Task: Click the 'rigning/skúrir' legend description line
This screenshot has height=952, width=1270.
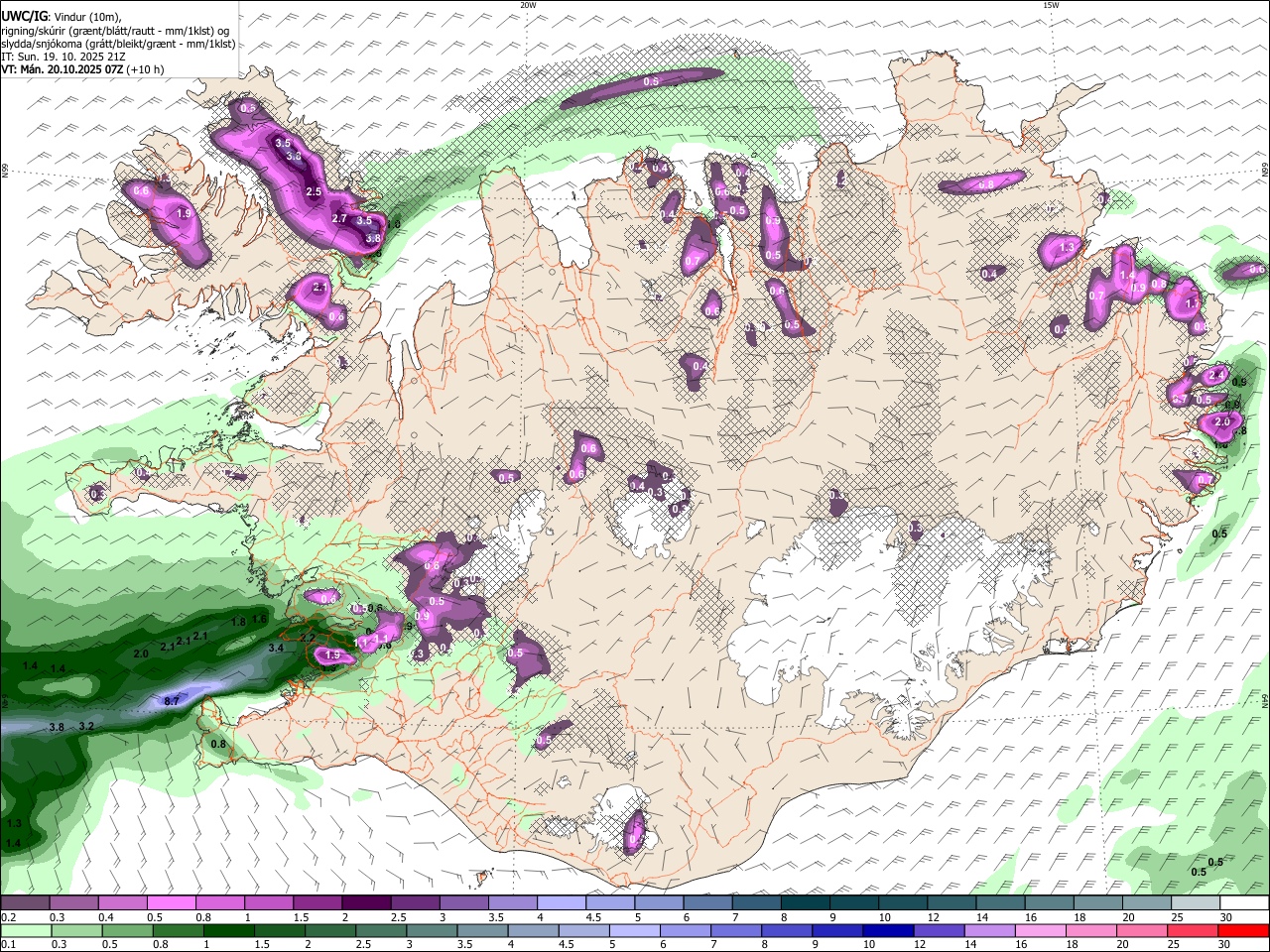Action: click(x=115, y=31)
